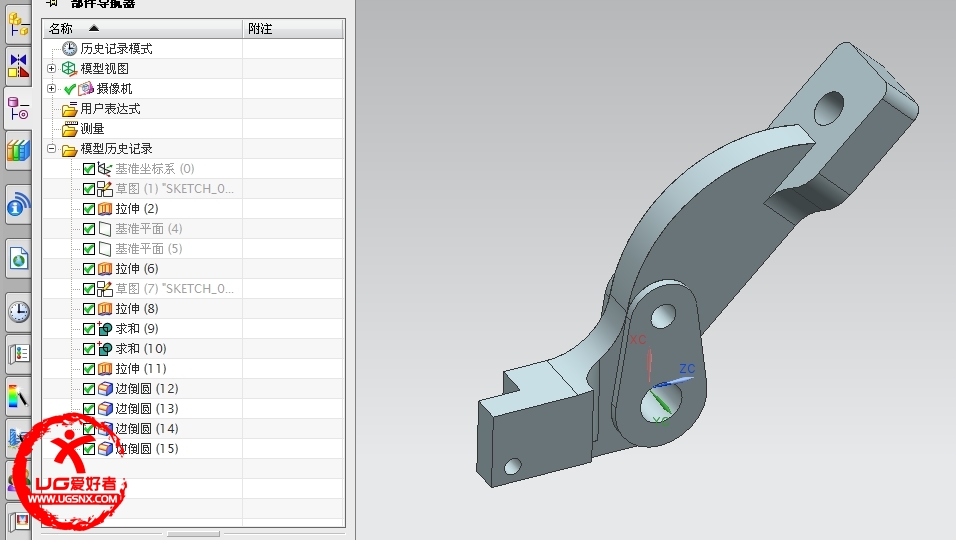Select the 边倒圆 (14) feature label
This screenshot has height=540, width=956.
point(147,428)
